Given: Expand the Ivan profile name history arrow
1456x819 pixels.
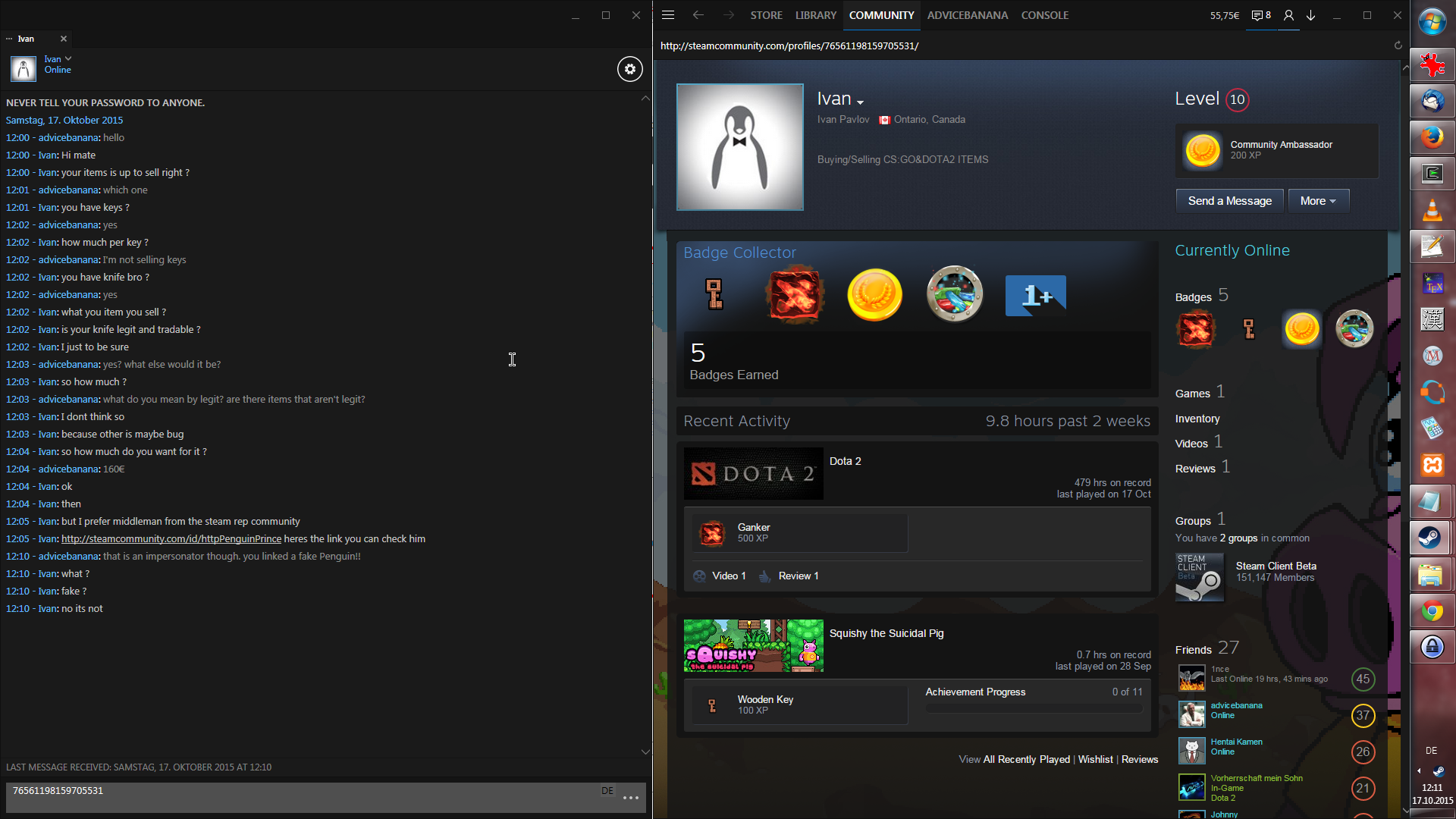Looking at the screenshot, I should pyautogui.click(x=860, y=102).
